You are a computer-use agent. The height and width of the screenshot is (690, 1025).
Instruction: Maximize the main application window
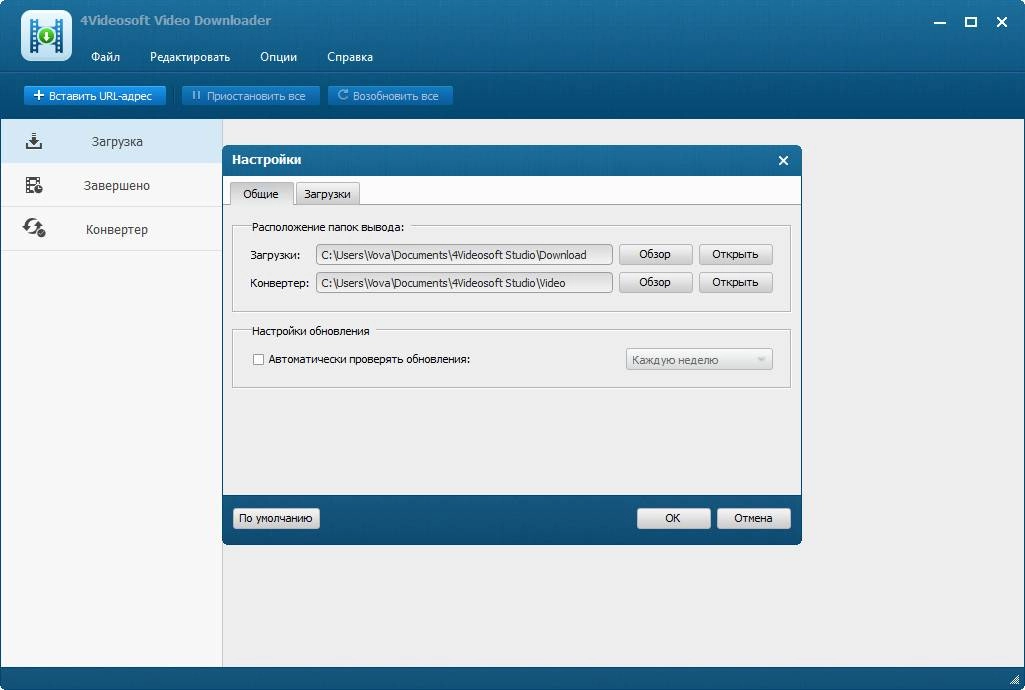pyautogui.click(x=971, y=22)
